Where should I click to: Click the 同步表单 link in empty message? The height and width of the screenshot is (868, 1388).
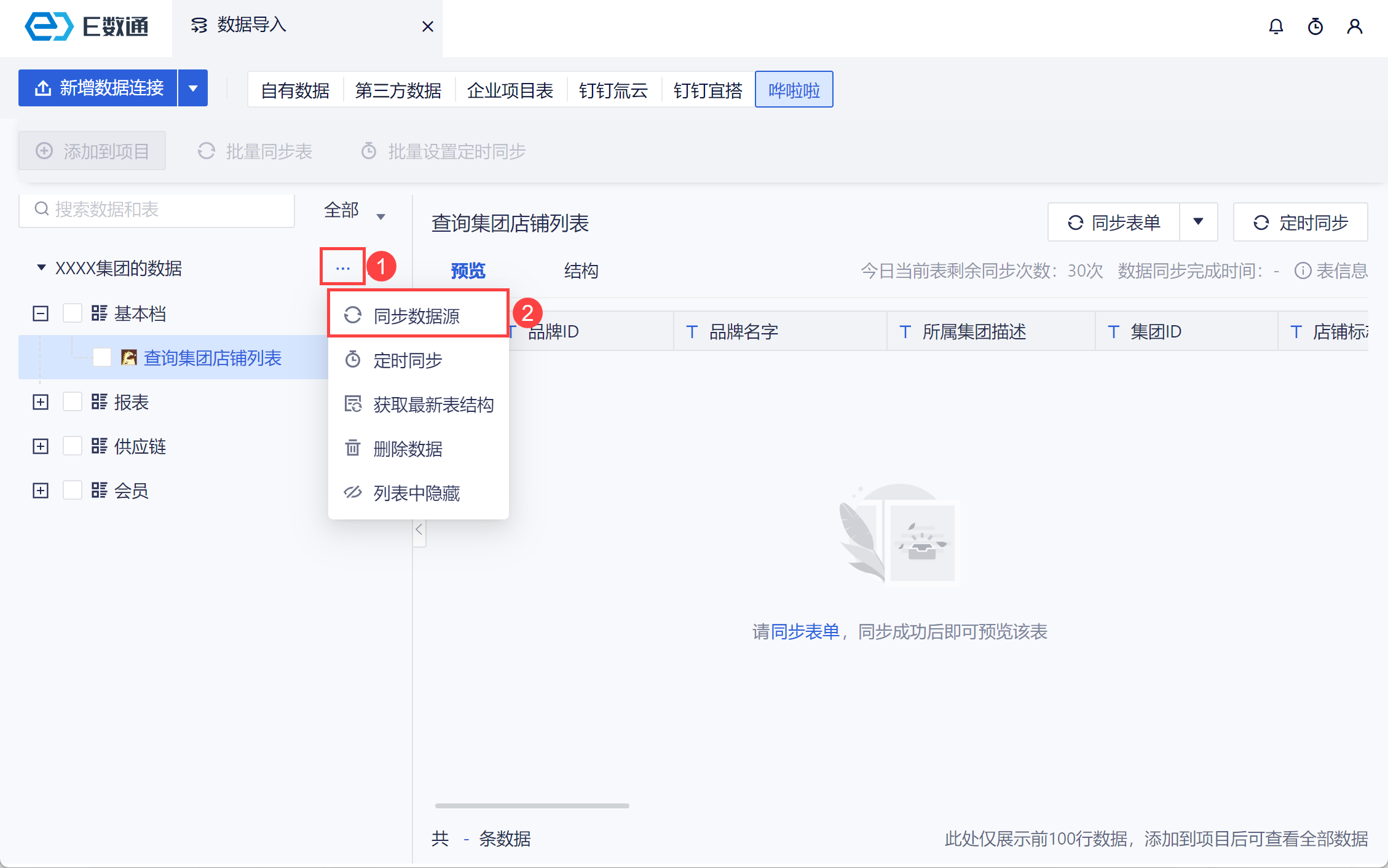805,631
